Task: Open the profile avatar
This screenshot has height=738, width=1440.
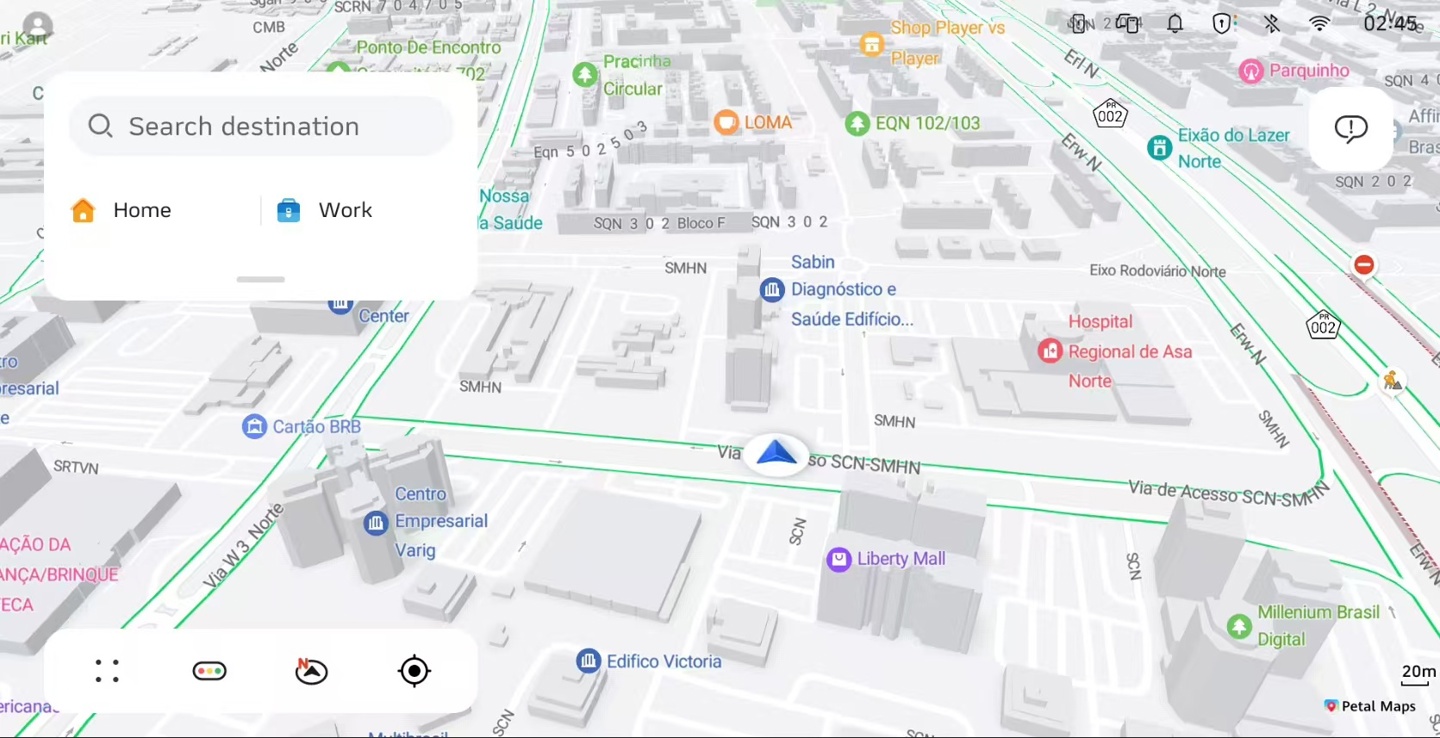Action: [x=37, y=26]
